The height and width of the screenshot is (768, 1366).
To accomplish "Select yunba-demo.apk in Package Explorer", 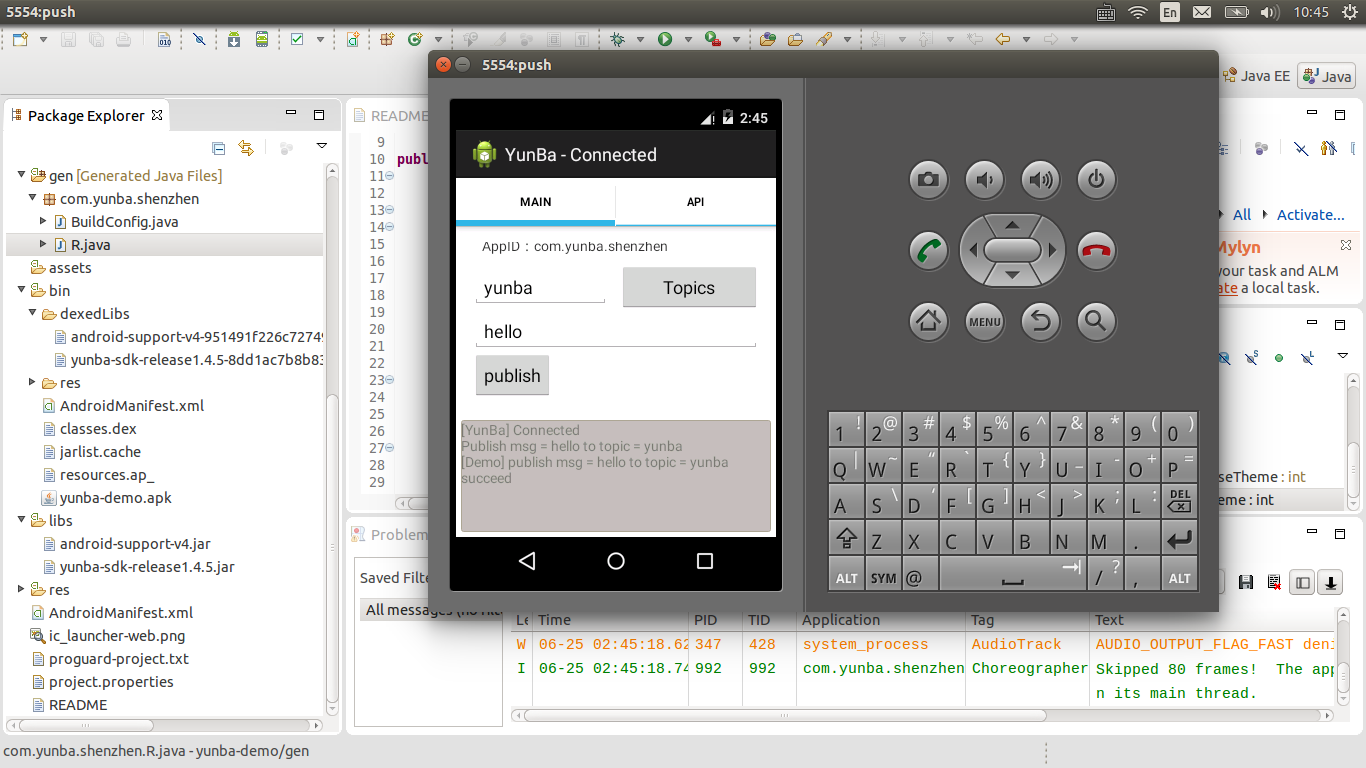I will pyautogui.click(x=115, y=498).
